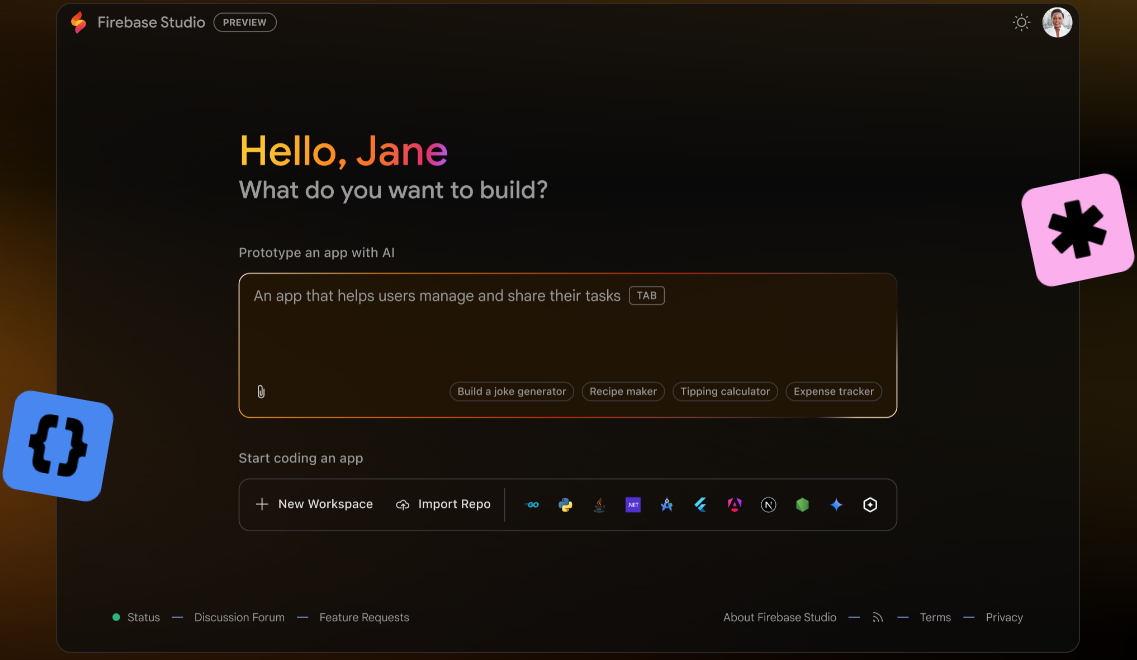The image size is (1137, 660).
Task: Click the Firebase Studio title text
Action: coord(151,22)
